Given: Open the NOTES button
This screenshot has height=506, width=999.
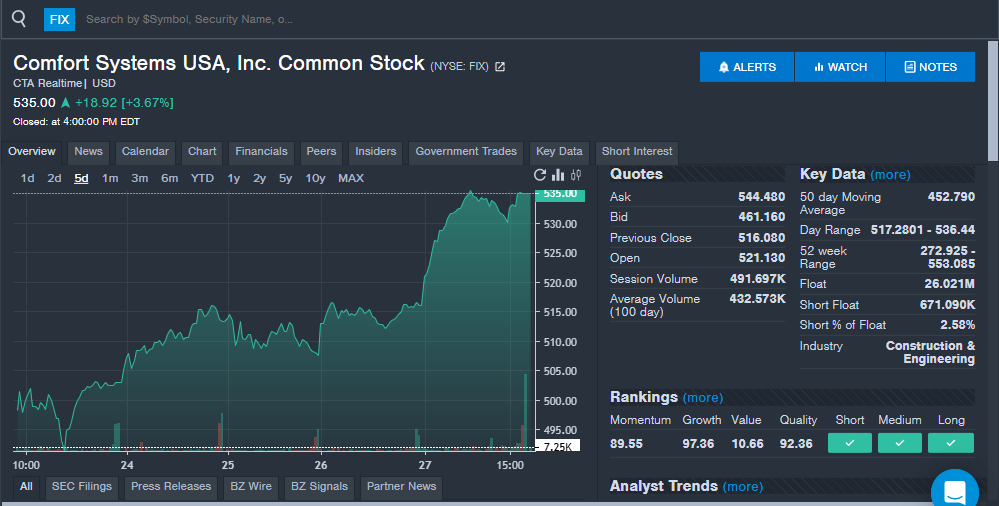Looking at the screenshot, I should click(x=930, y=67).
